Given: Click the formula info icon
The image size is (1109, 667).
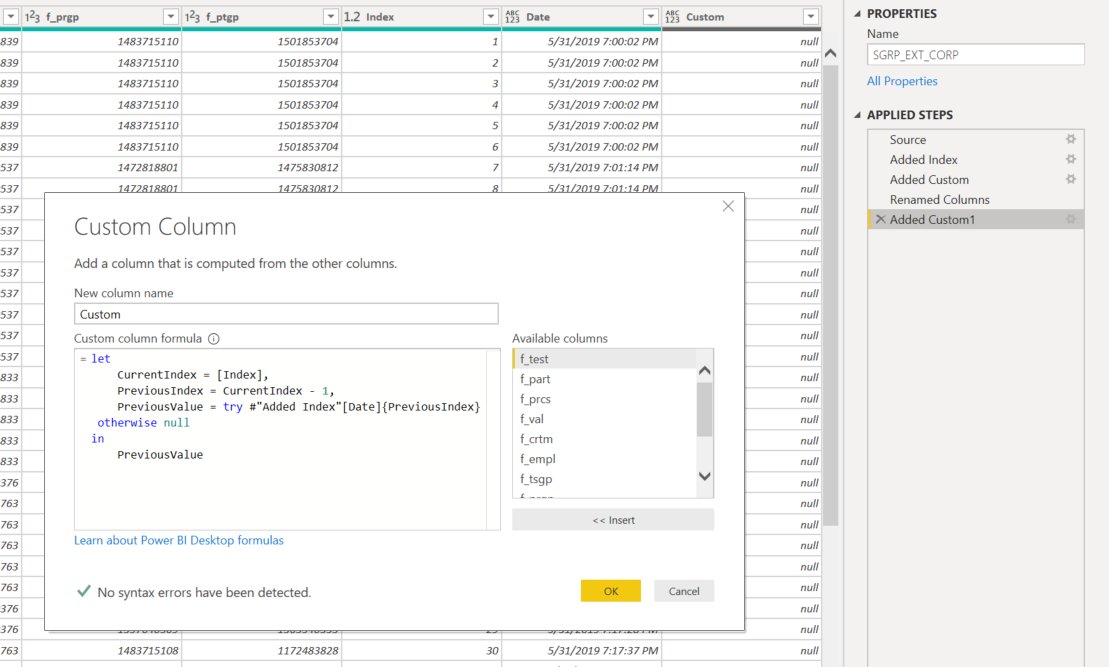Looking at the screenshot, I should pos(214,339).
